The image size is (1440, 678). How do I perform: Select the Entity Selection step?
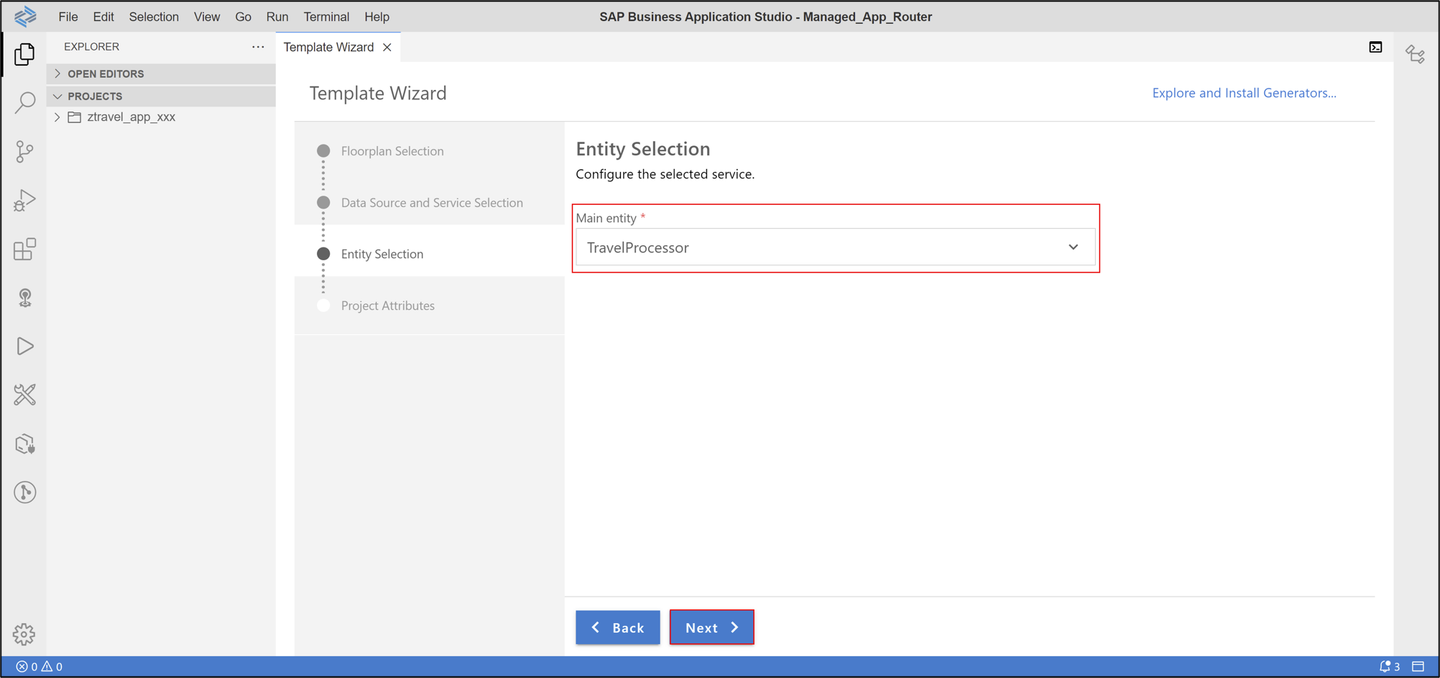(382, 254)
